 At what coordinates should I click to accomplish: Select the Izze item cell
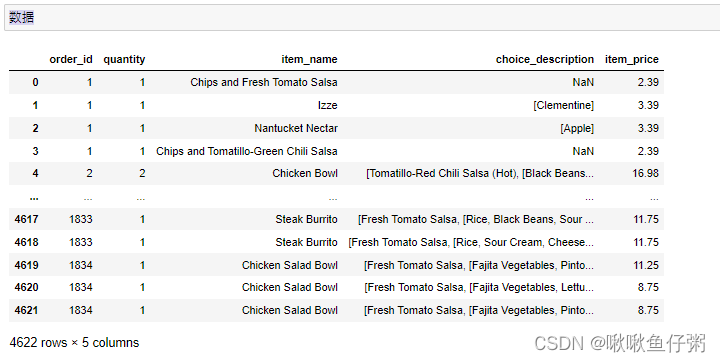pyautogui.click(x=327, y=105)
